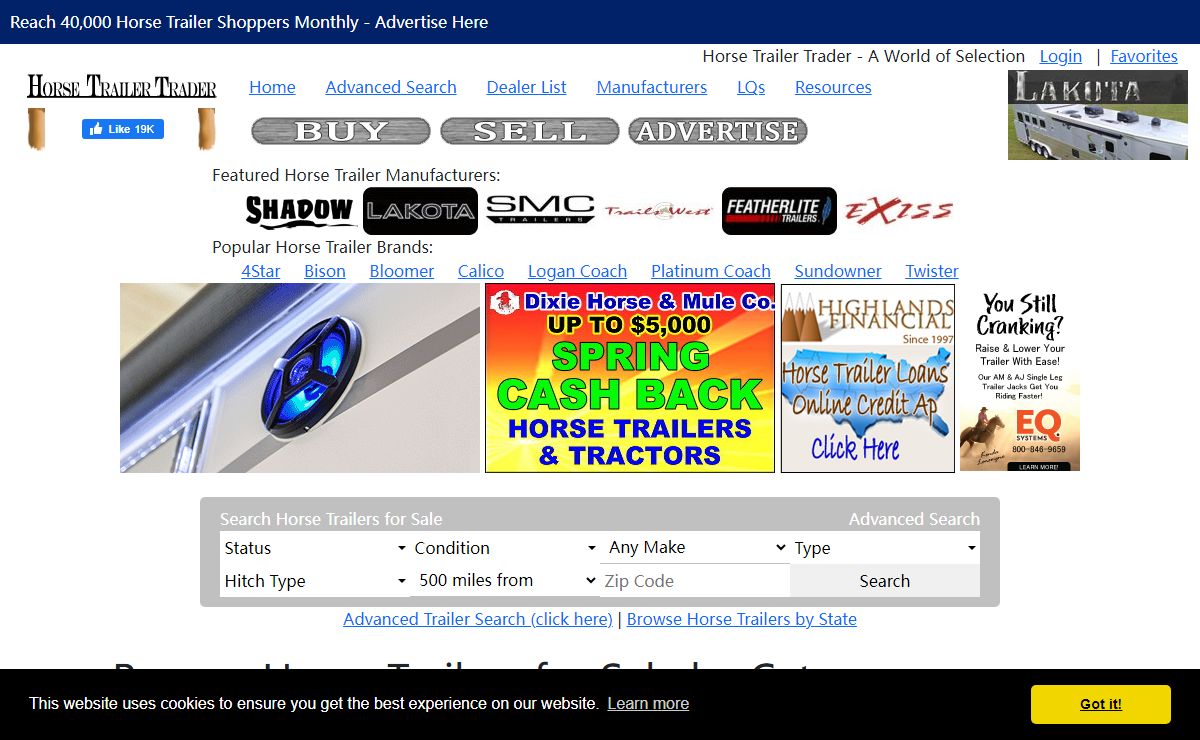Image resolution: width=1200 pixels, height=740 pixels.
Task: Open the Shadow manufacturer logo
Action: [x=299, y=211]
